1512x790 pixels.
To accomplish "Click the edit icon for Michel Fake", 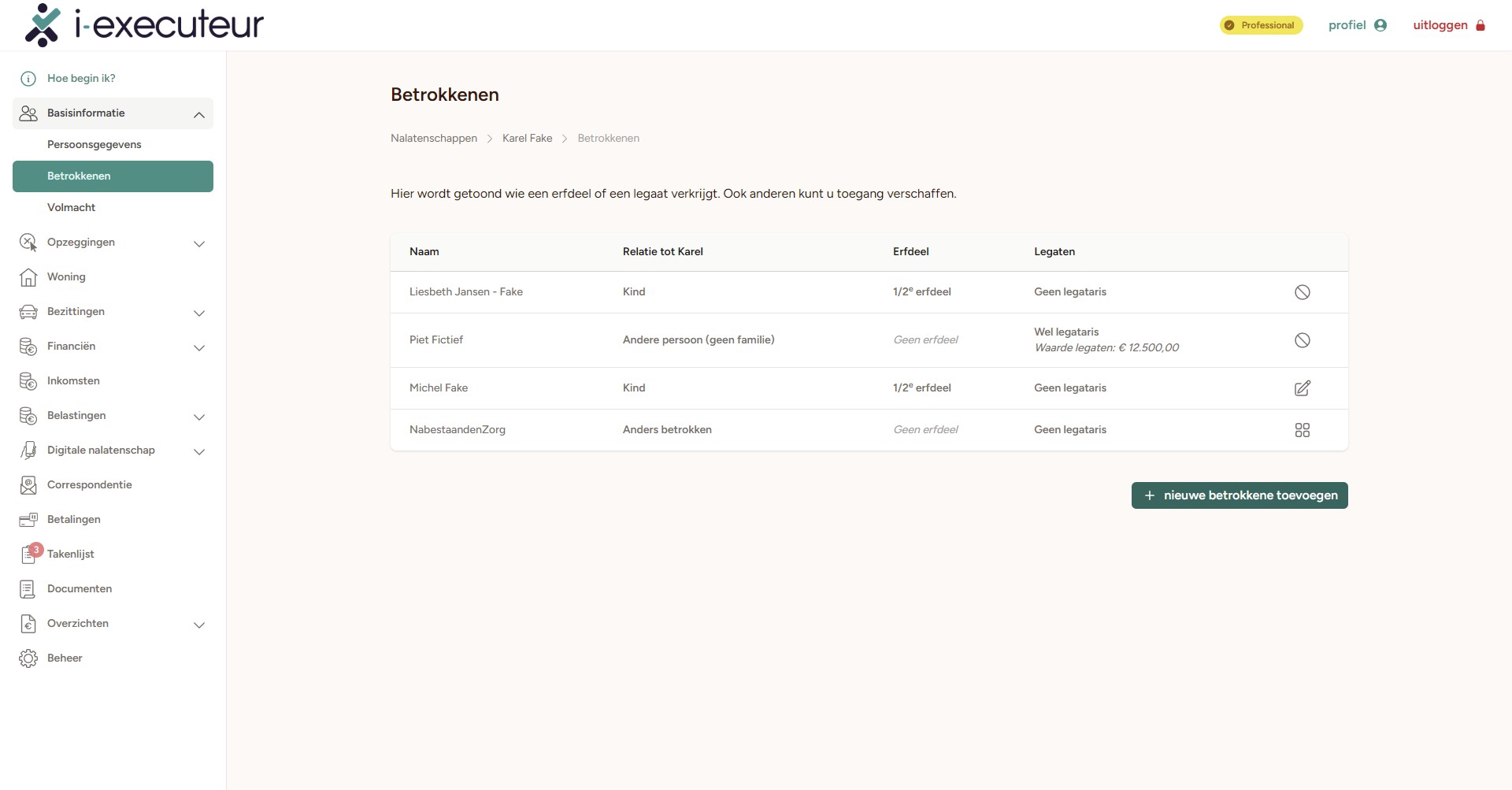I will click(1303, 388).
